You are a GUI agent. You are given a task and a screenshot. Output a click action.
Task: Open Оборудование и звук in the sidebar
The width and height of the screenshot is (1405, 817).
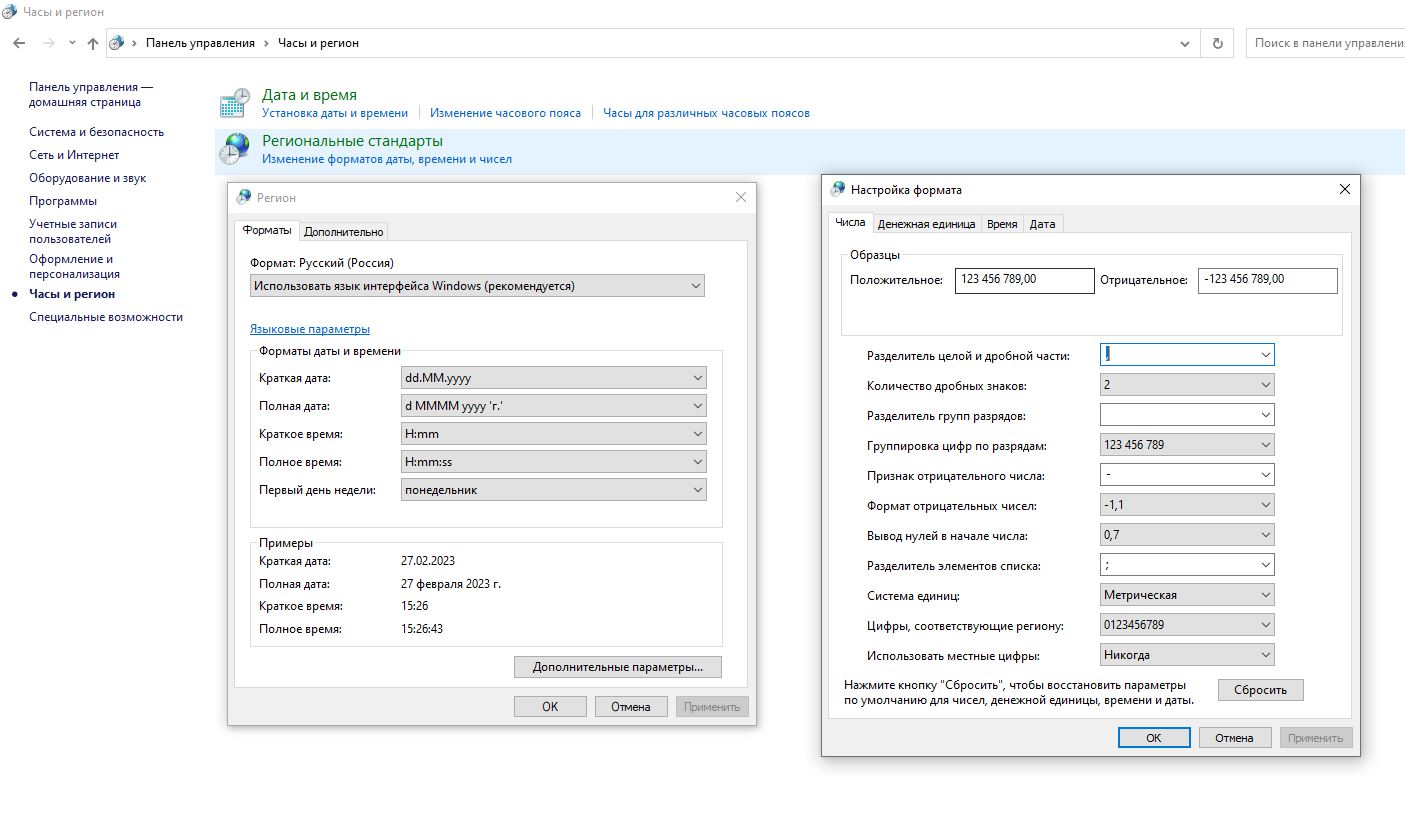click(x=87, y=178)
